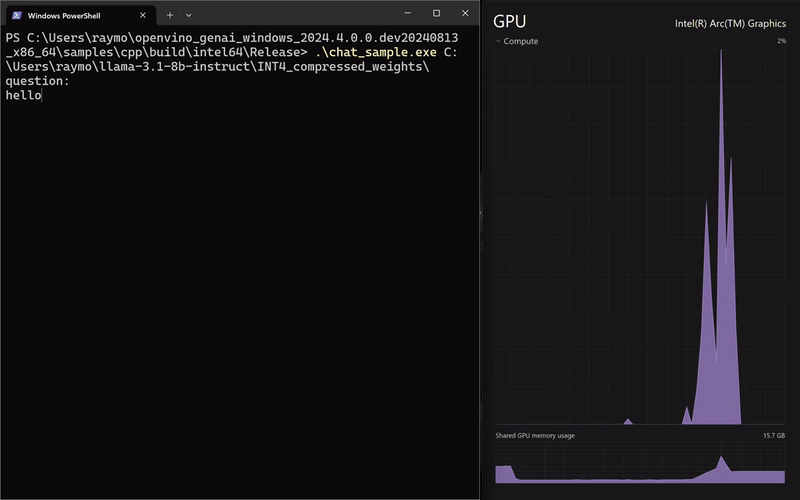Select the Windows PowerShell tab title
The image size is (800, 500).
pos(63,15)
